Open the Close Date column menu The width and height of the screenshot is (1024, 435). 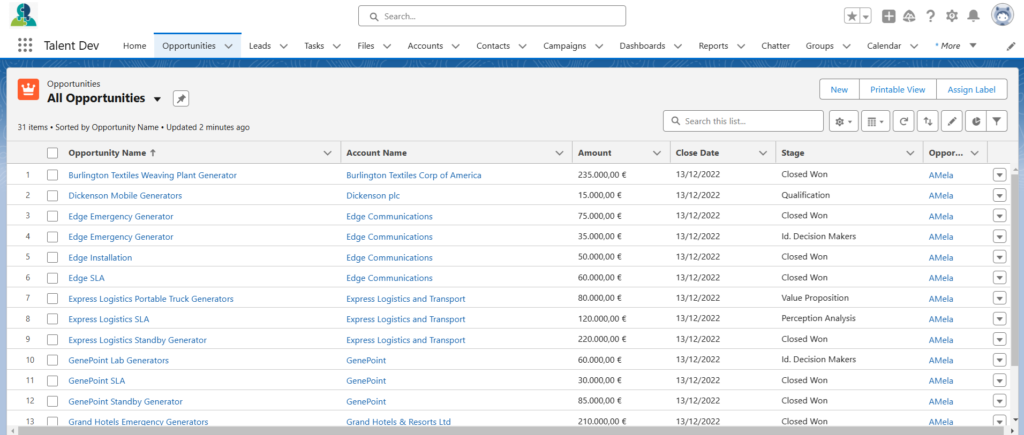(762, 153)
